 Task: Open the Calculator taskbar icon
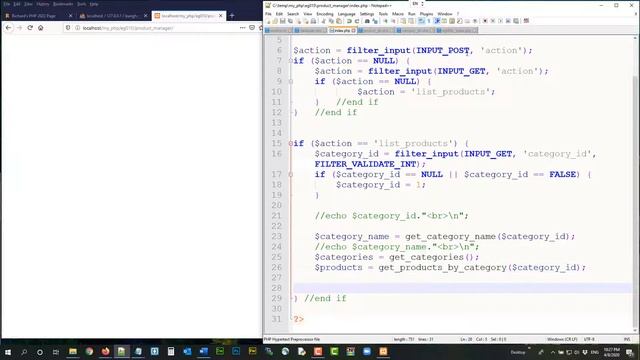click(x=171, y=351)
